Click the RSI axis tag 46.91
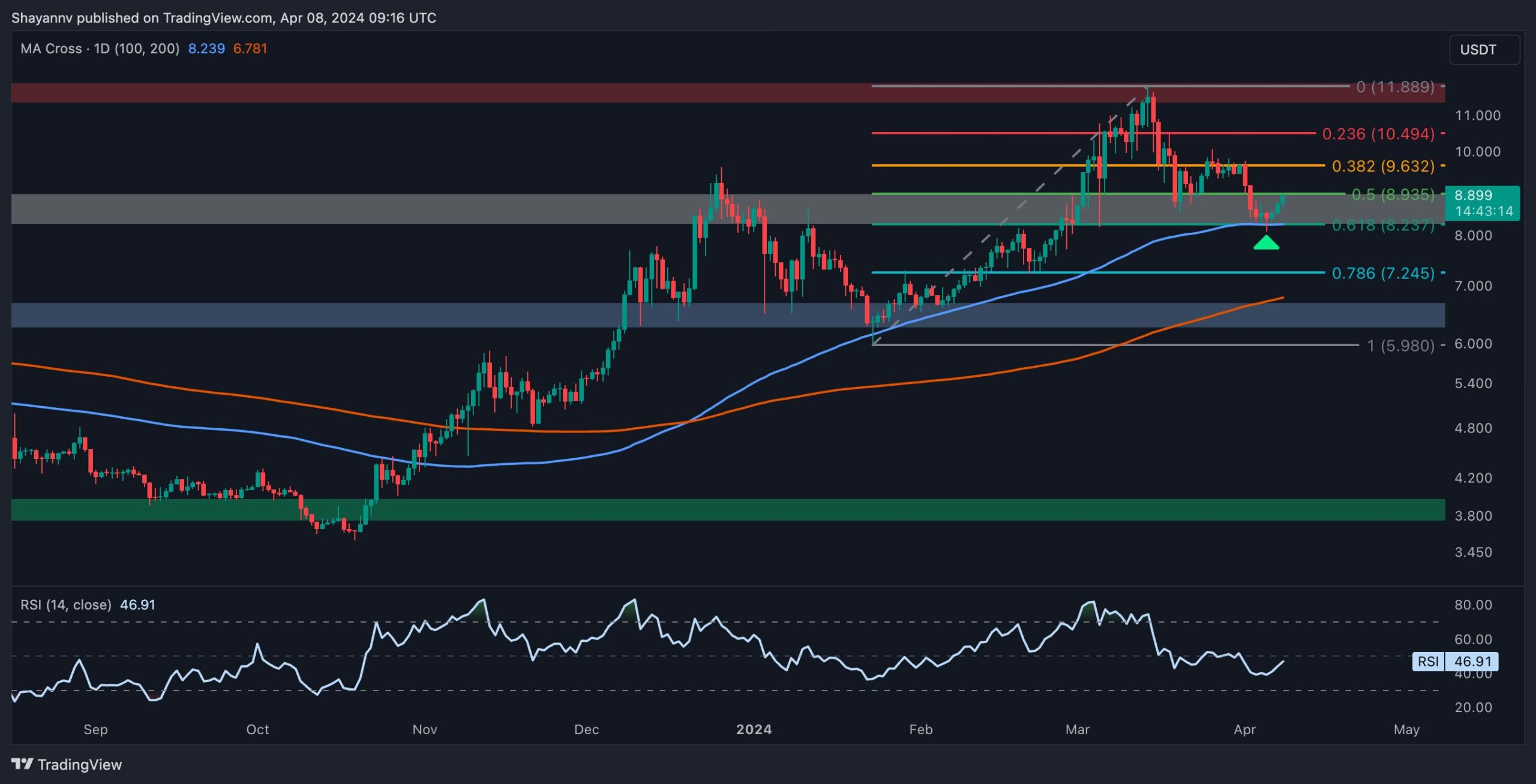The height and width of the screenshot is (784, 1536). [x=1455, y=661]
